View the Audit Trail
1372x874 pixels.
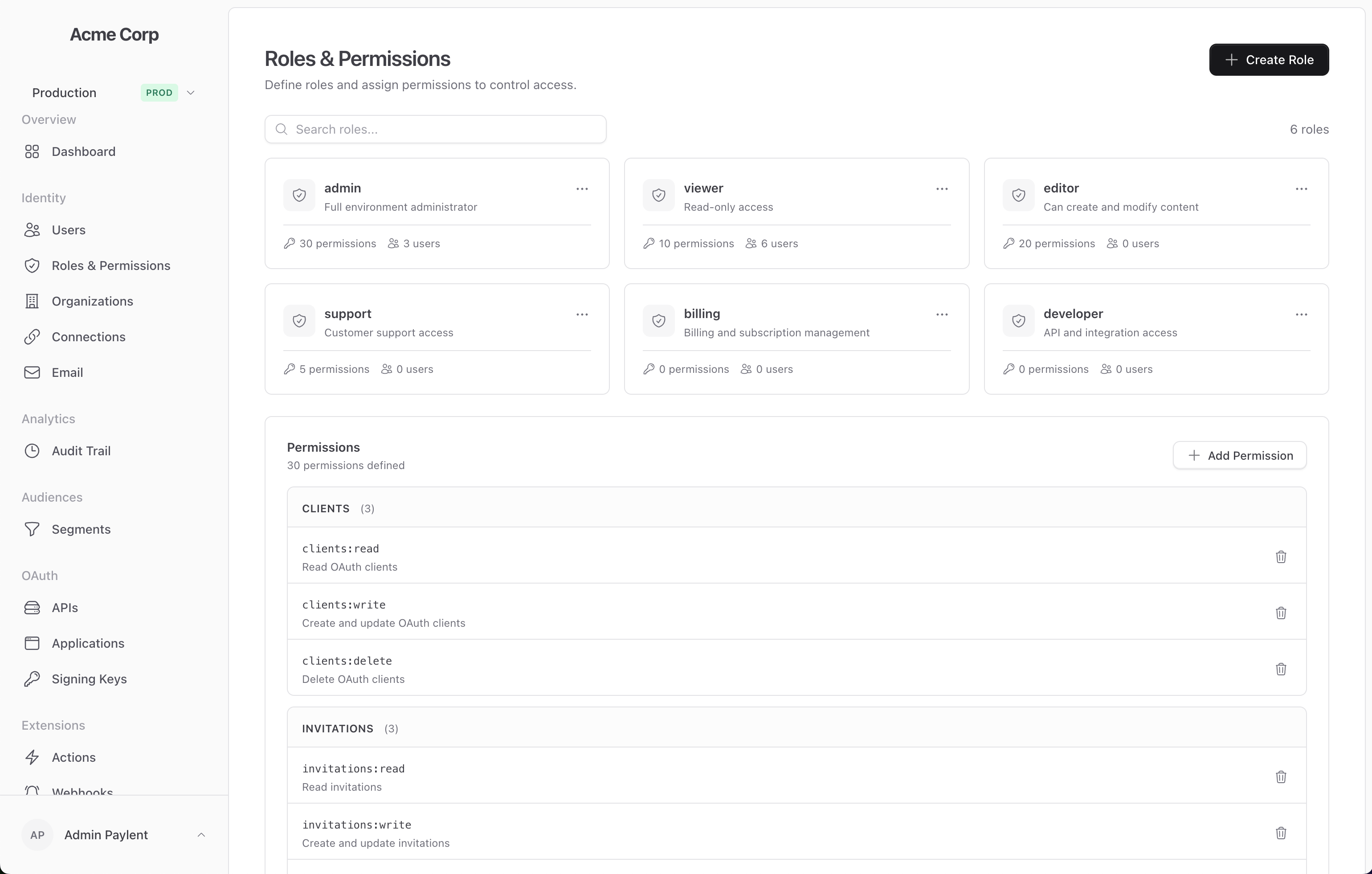coord(82,450)
